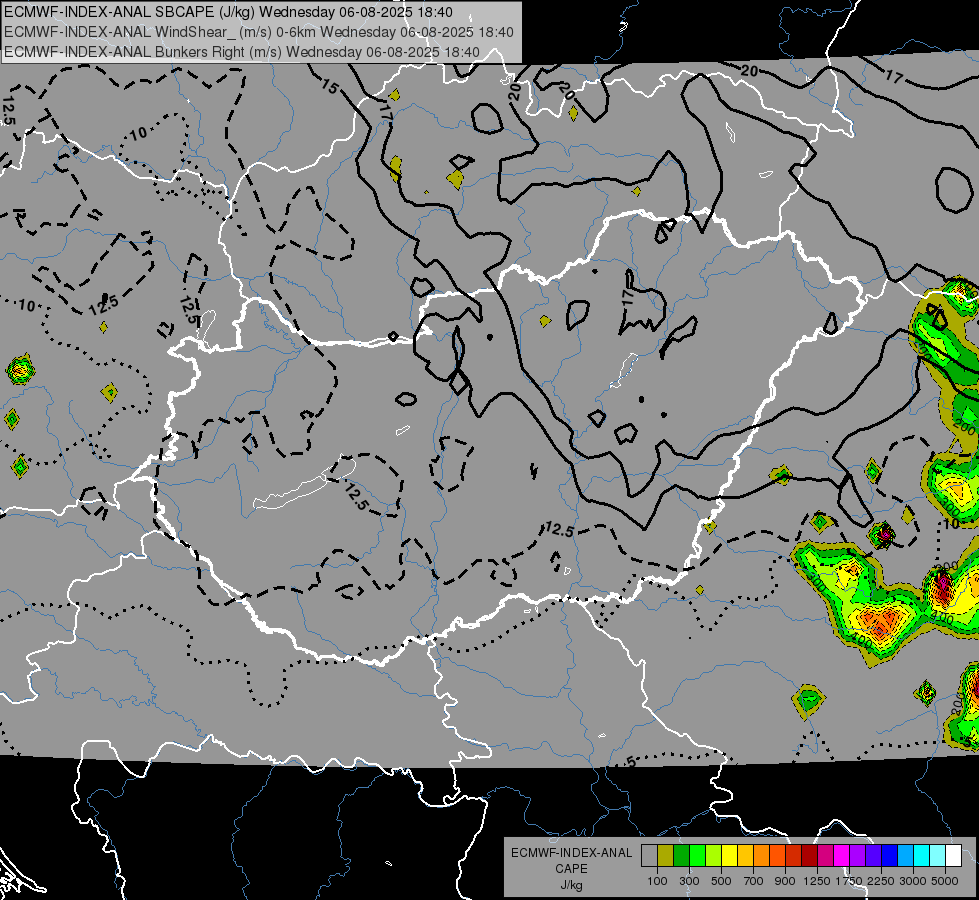Select the olive swatch in CAPE legend
Image resolution: width=979 pixels, height=900 pixels.
[x=666, y=856]
